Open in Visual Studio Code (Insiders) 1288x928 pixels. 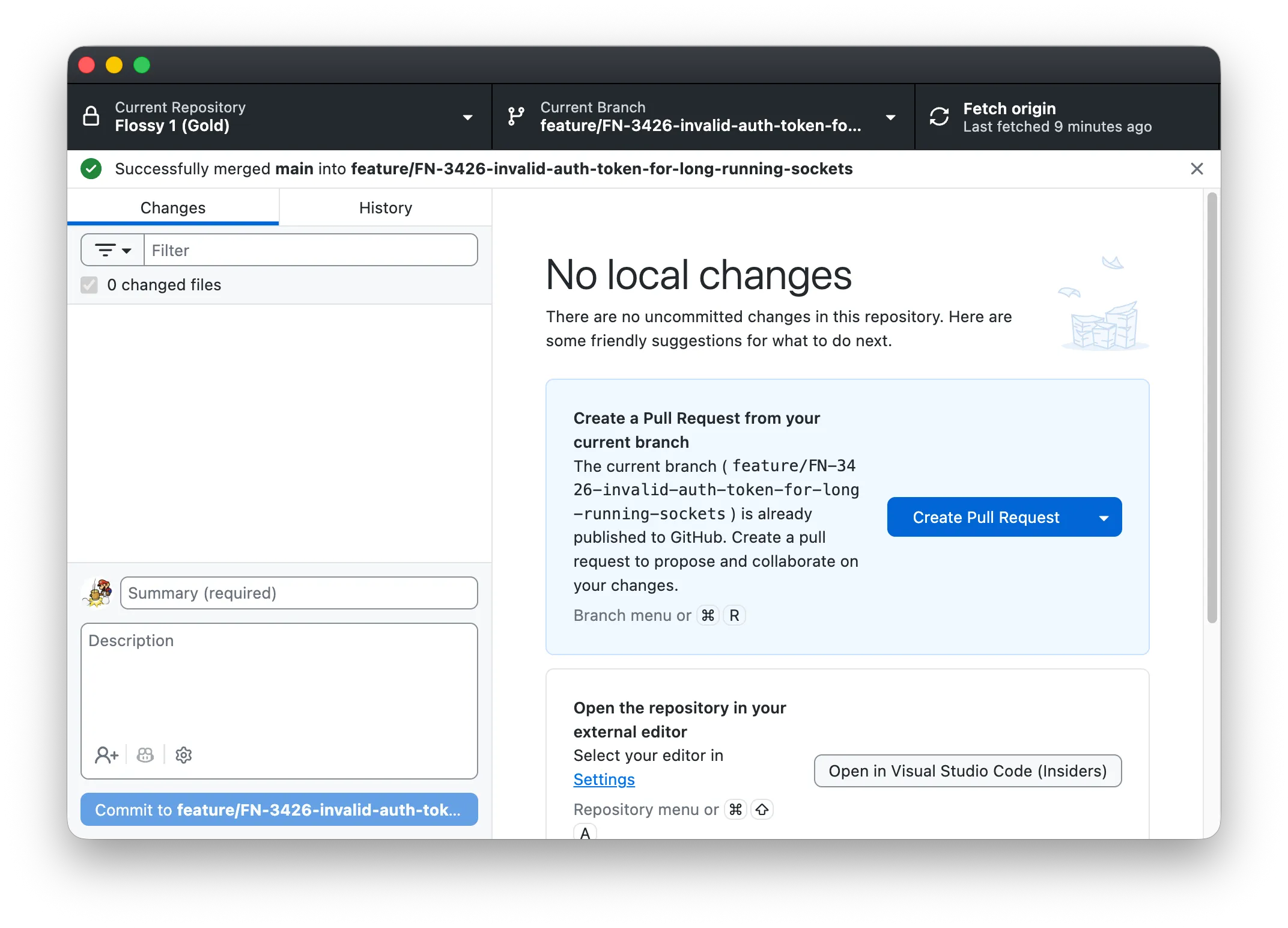(968, 771)
